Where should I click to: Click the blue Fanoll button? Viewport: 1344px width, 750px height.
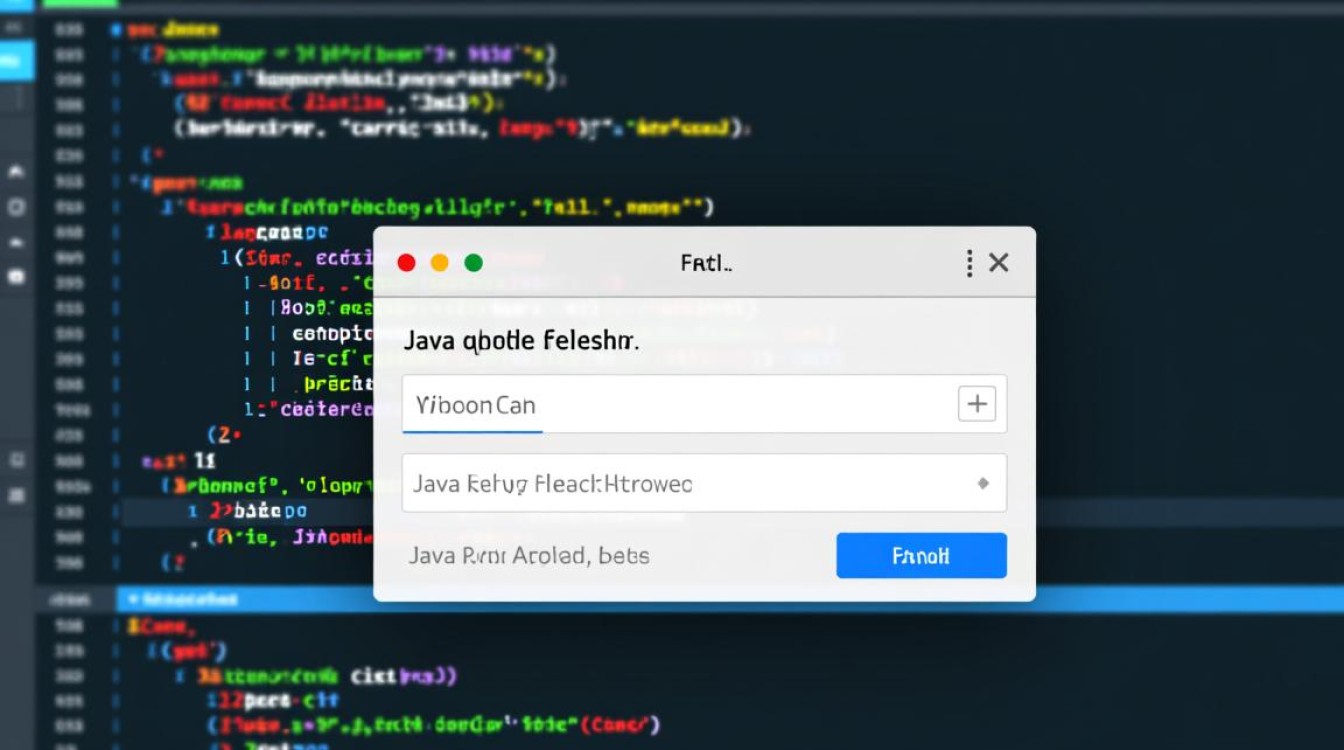[921, 556]
